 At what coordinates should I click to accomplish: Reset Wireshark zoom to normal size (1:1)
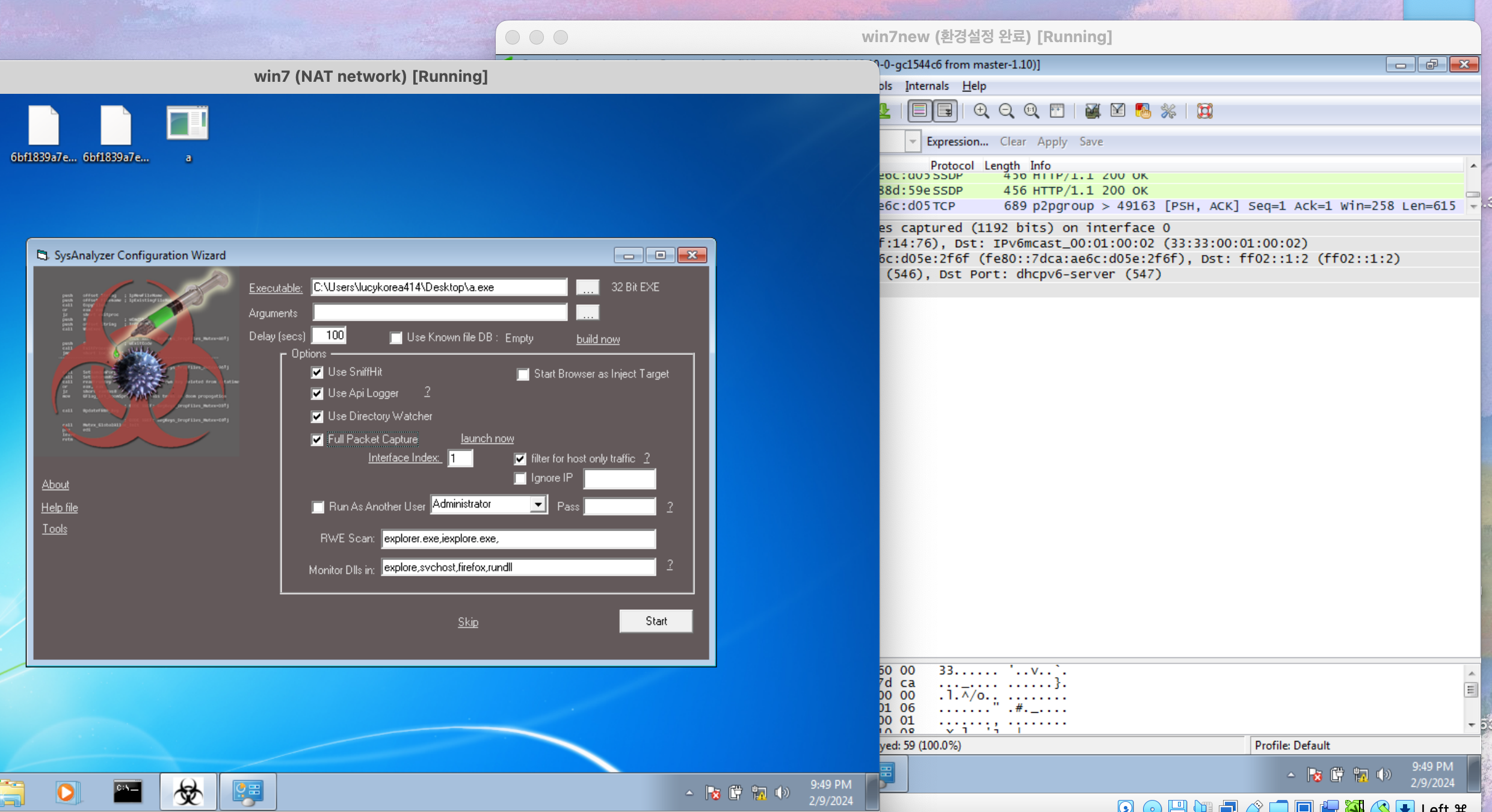point(1032,111)
